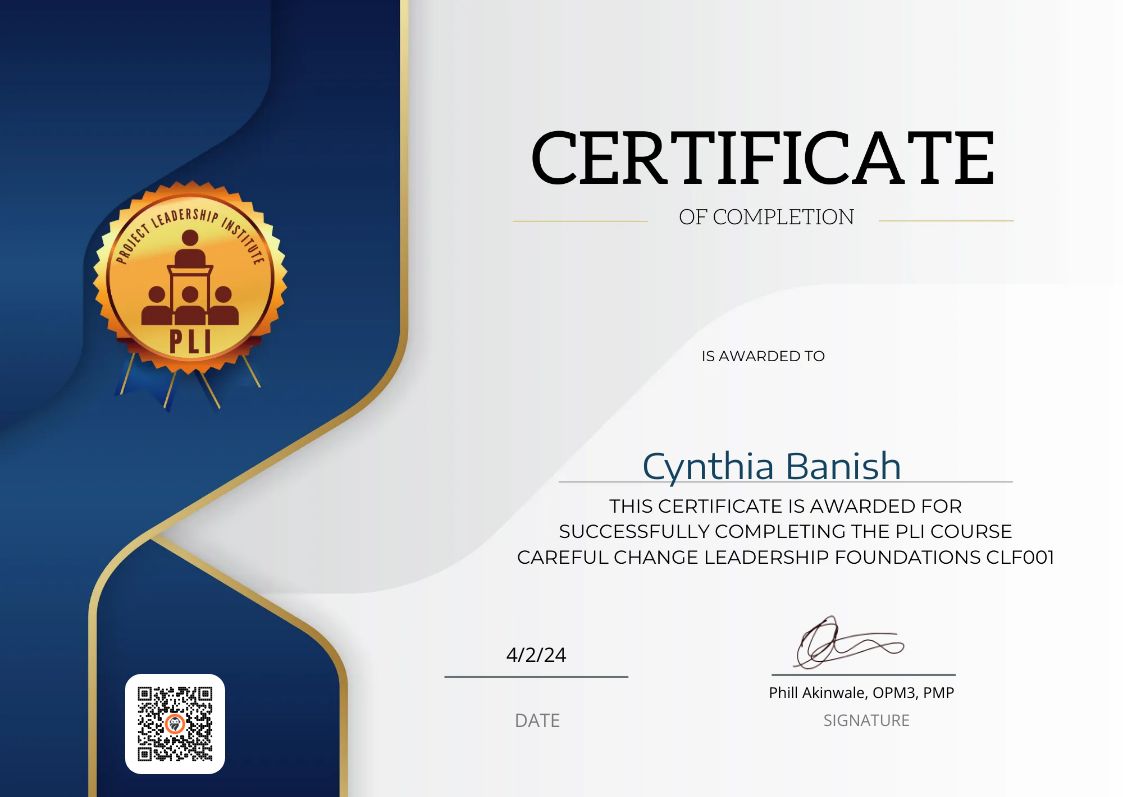
Task: Click the recipient name Cynthia Banish
Action: tap(772, 465)
